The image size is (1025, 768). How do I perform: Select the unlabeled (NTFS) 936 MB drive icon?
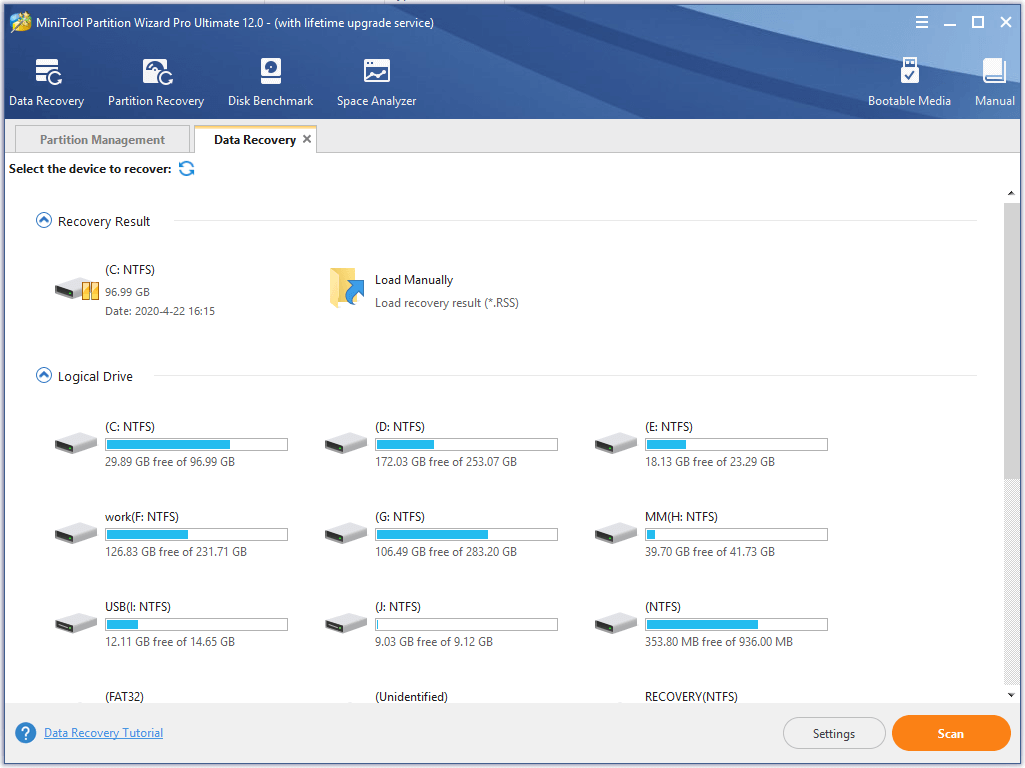[x=616, y=624]
